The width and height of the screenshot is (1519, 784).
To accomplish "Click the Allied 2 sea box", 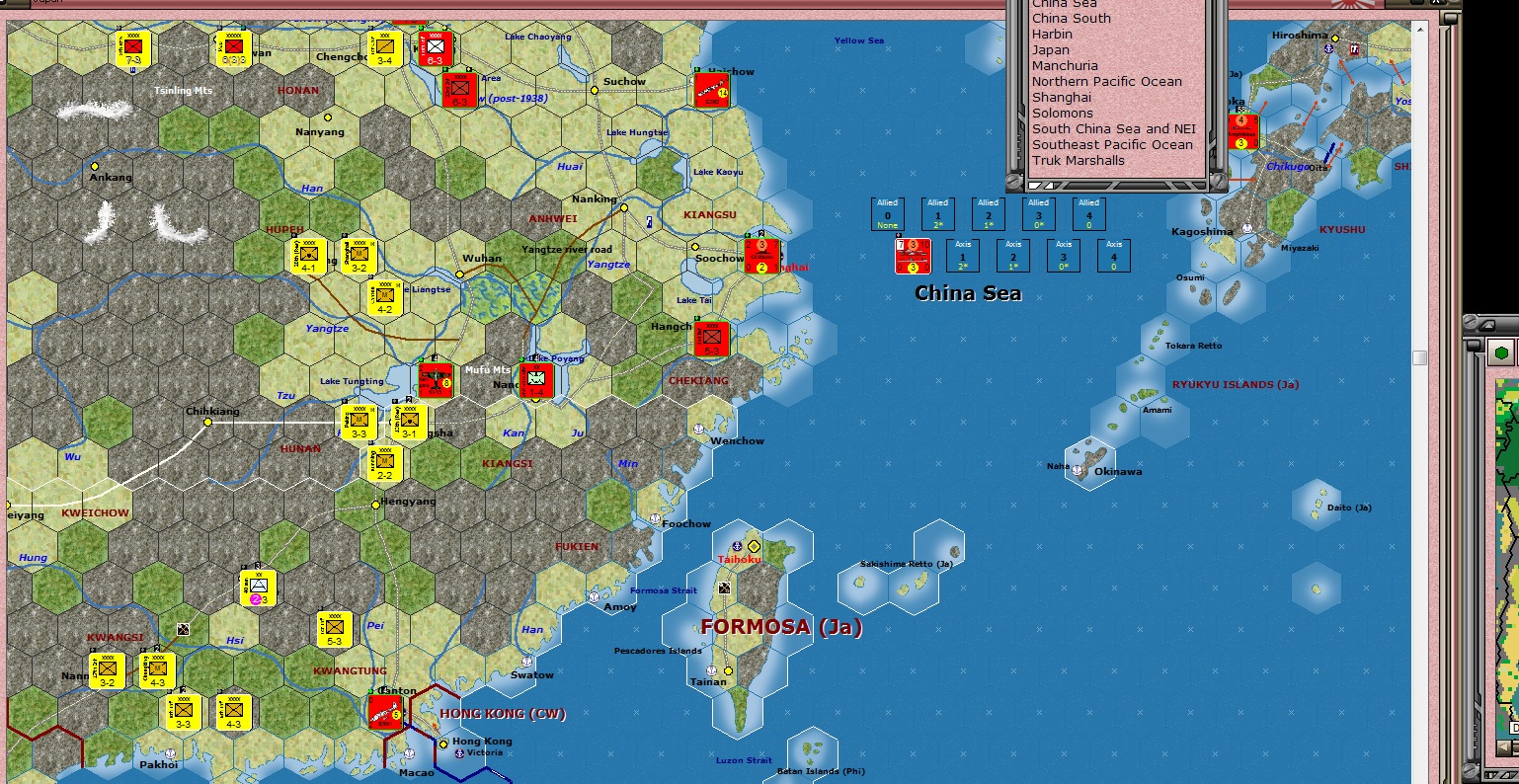I will tap(989, 214).
